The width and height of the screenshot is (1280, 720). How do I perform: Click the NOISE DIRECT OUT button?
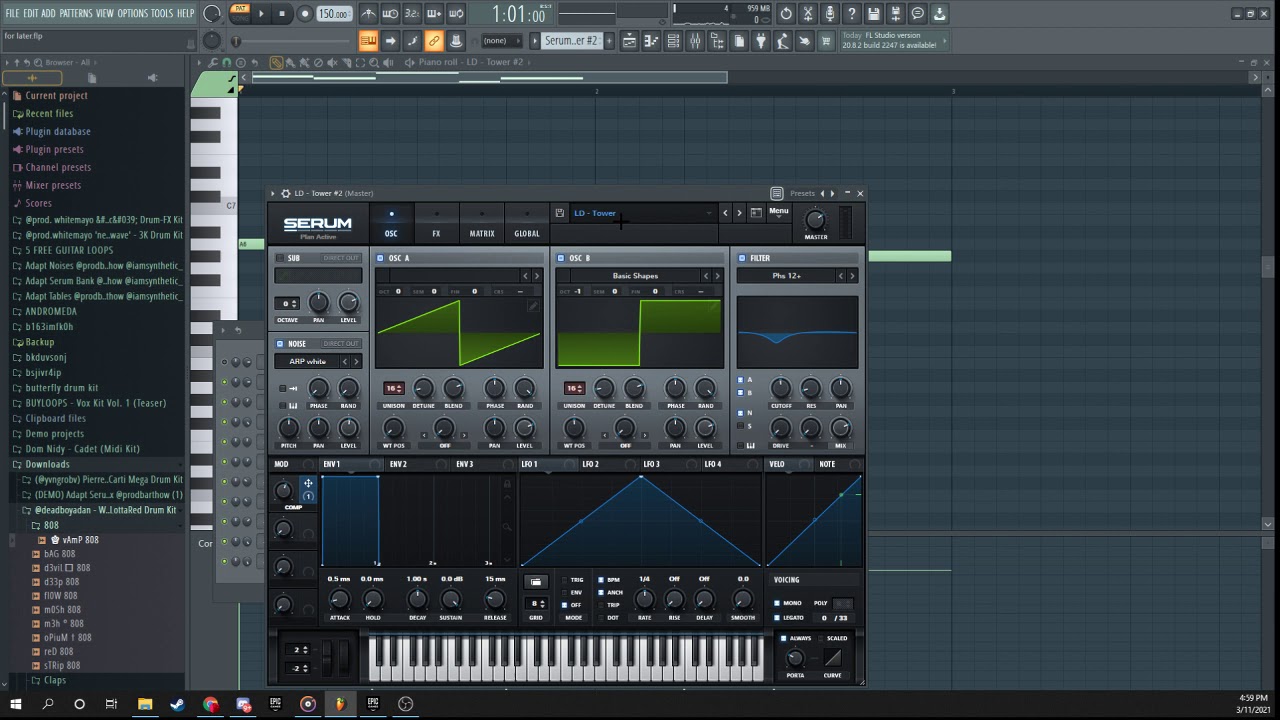click(340, 344)
